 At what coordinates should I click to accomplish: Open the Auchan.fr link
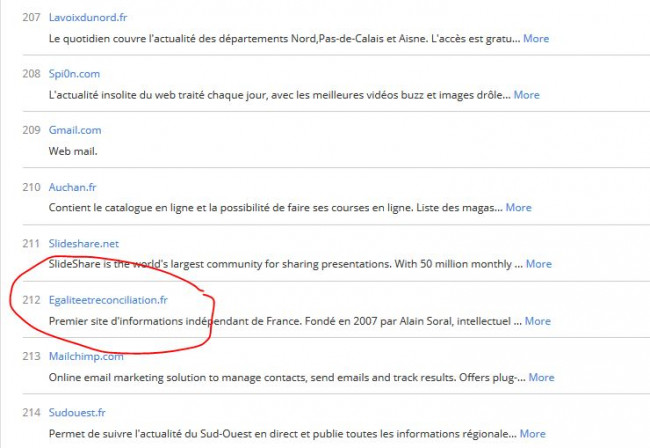click(73, 187)
